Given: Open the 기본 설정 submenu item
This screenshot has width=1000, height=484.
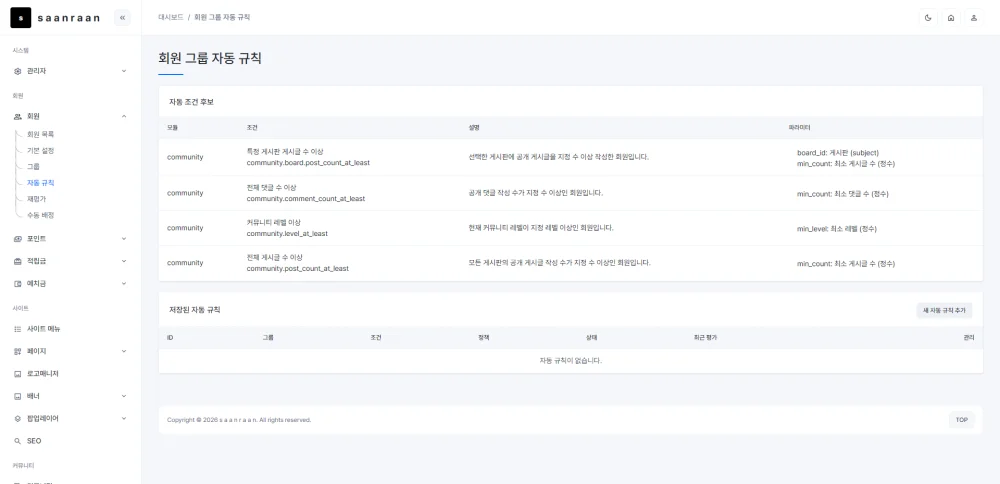Looking at the screenshot, I should [x=40, y=150].
